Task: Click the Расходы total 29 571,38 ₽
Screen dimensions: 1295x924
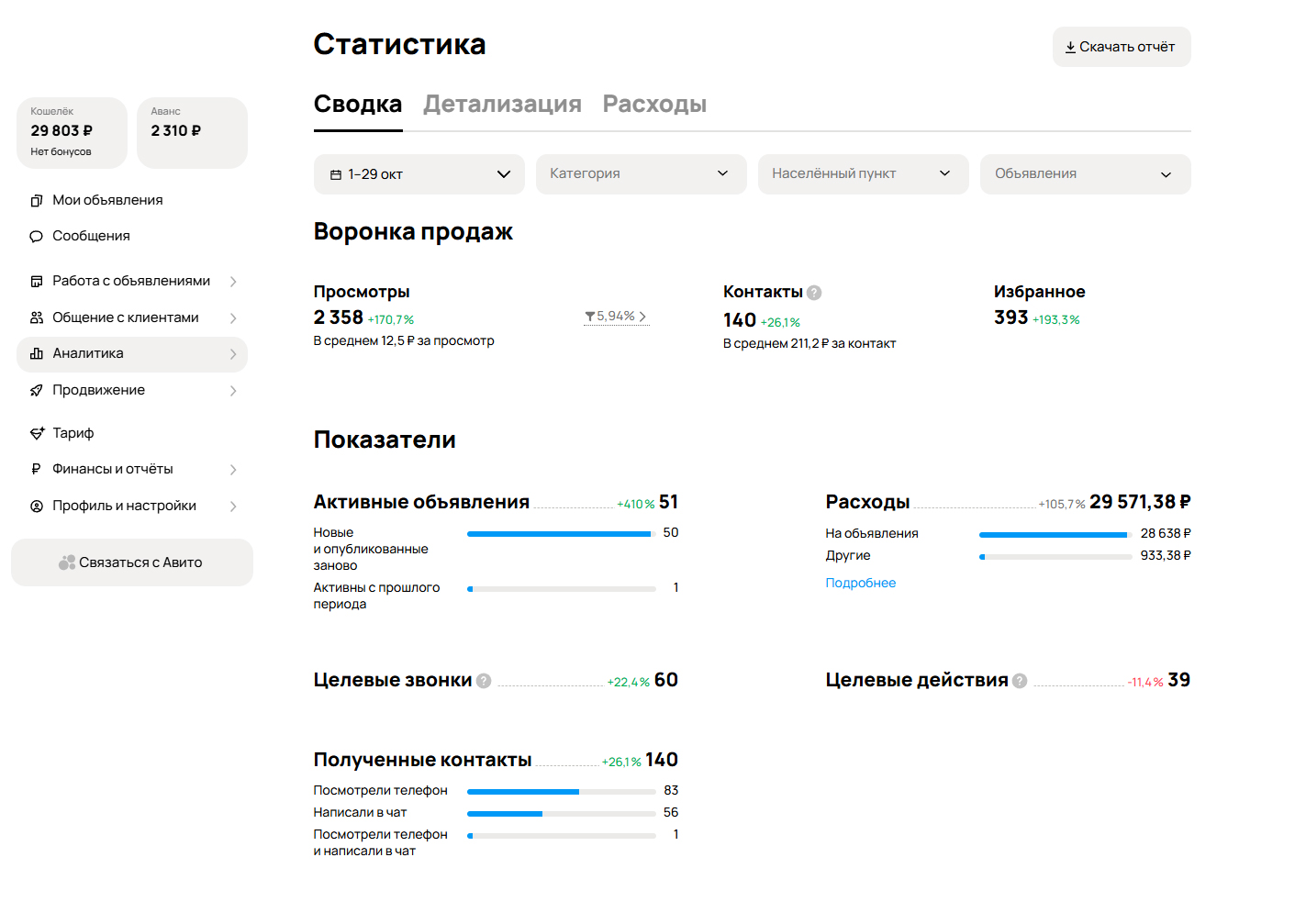Action: pos(1140,502)
